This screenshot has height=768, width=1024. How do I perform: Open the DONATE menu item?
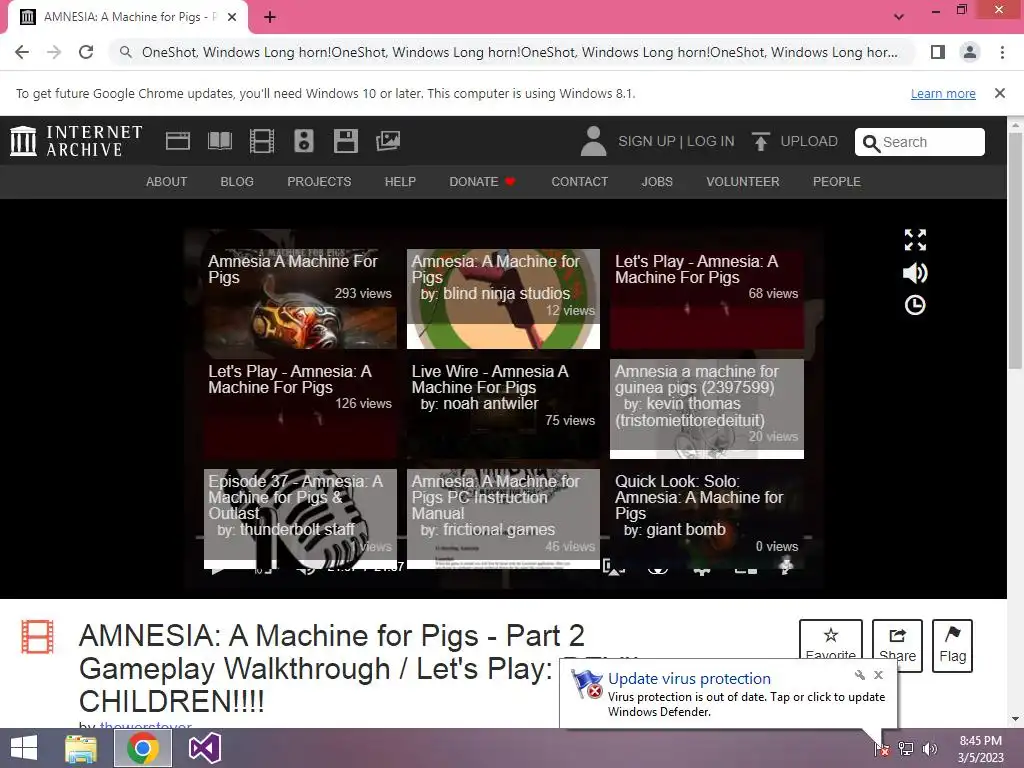(x=482, y=182)
